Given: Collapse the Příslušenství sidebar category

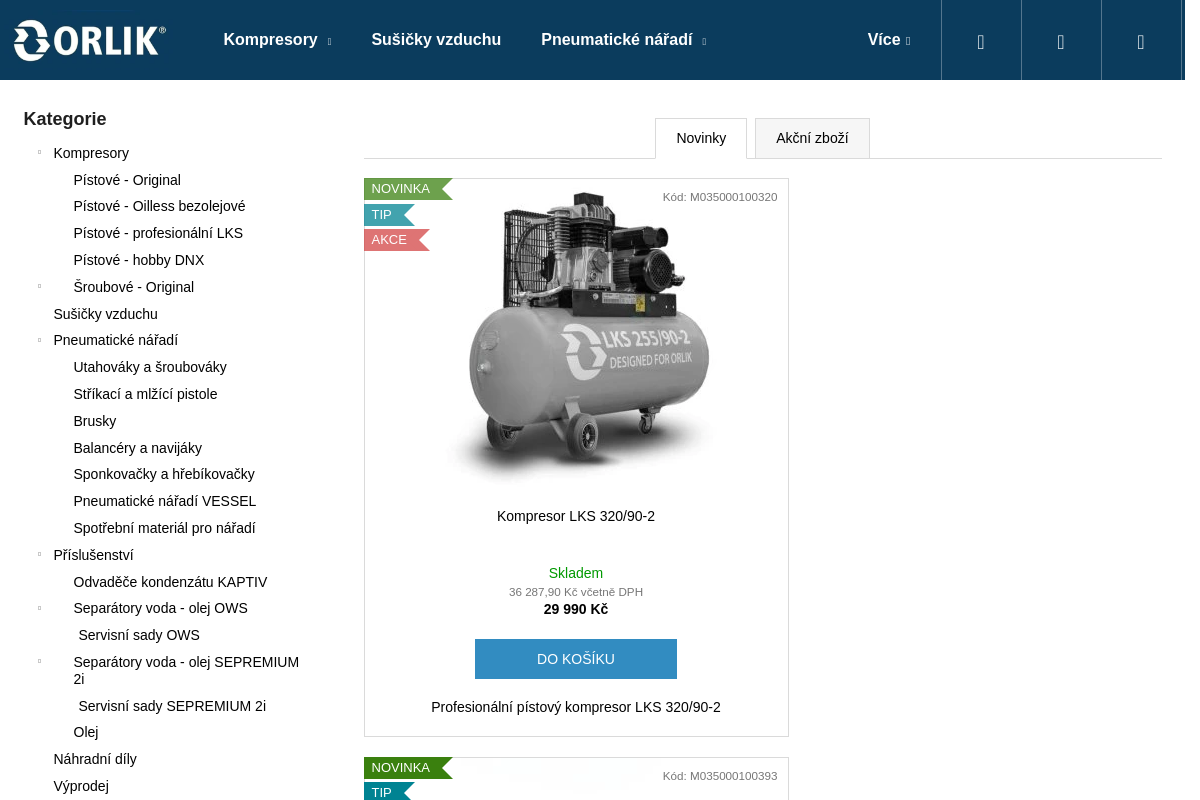Looking at the screenshot, I should point(39,555).
